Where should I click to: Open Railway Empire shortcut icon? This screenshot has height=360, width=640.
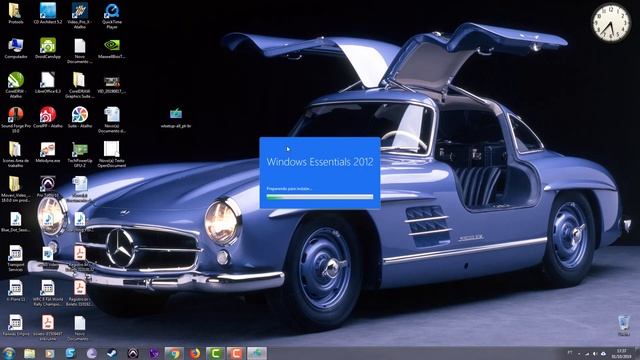(16, 325)
